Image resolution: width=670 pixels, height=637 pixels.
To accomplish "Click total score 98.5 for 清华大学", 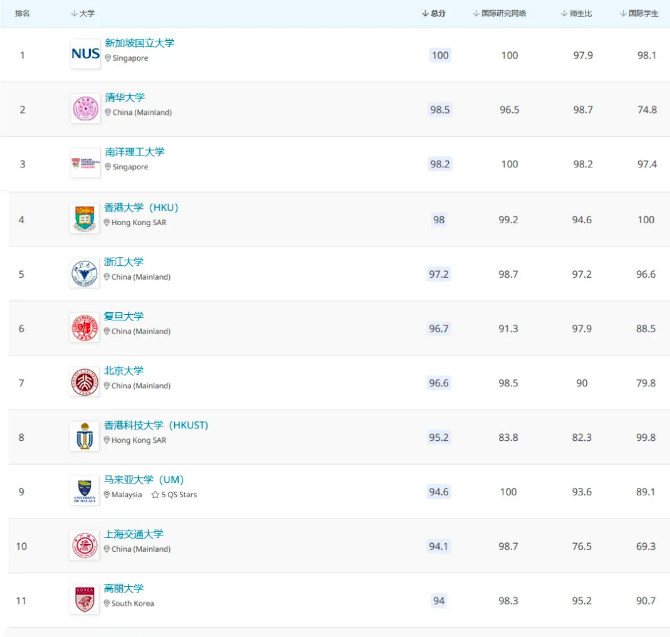I will (440, 109).
